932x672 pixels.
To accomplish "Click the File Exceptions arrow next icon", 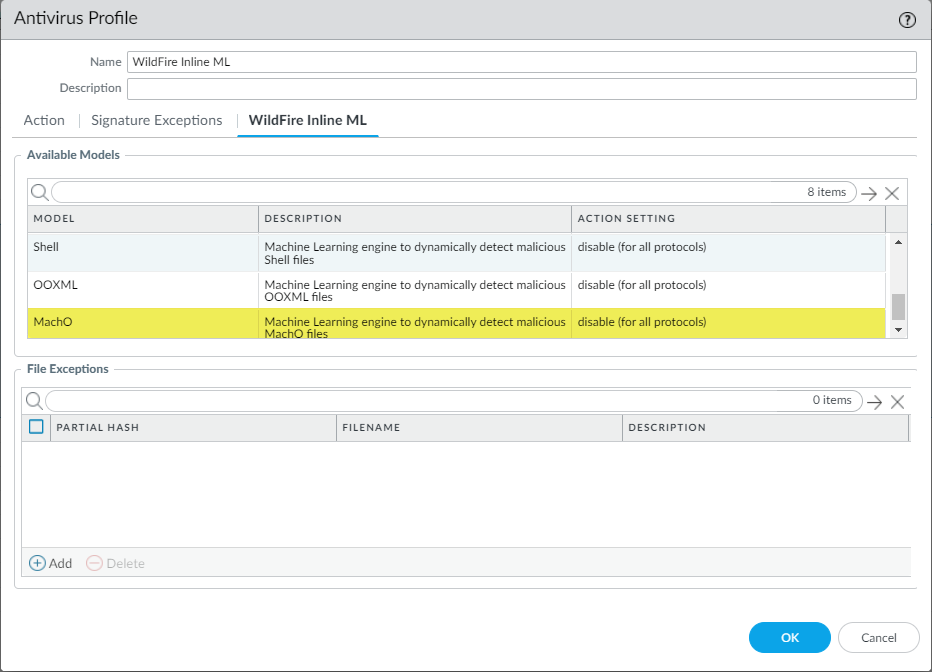I will [x=874, y=401].
